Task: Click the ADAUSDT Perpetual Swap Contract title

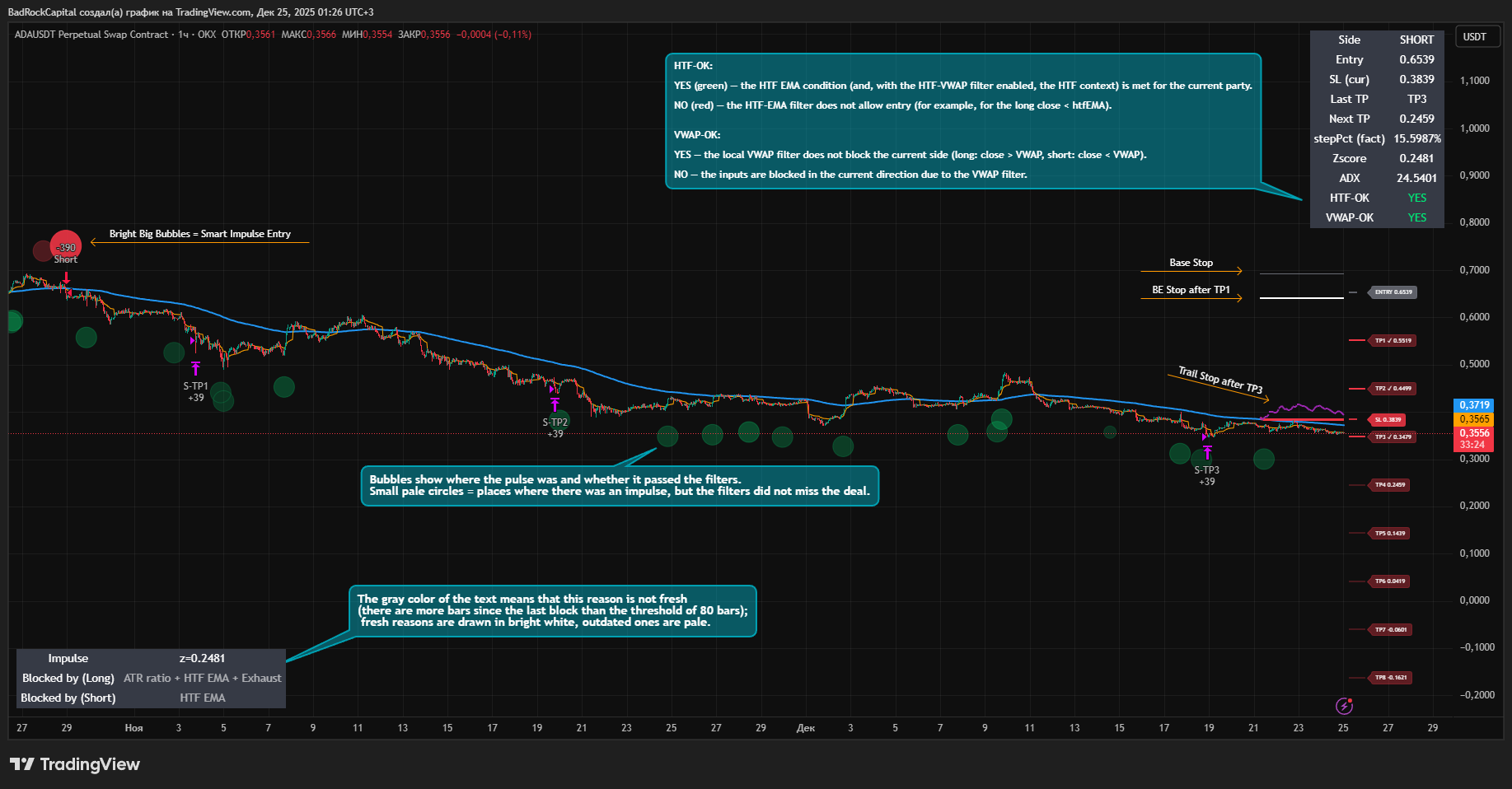Action: click(x=91, y=35)
